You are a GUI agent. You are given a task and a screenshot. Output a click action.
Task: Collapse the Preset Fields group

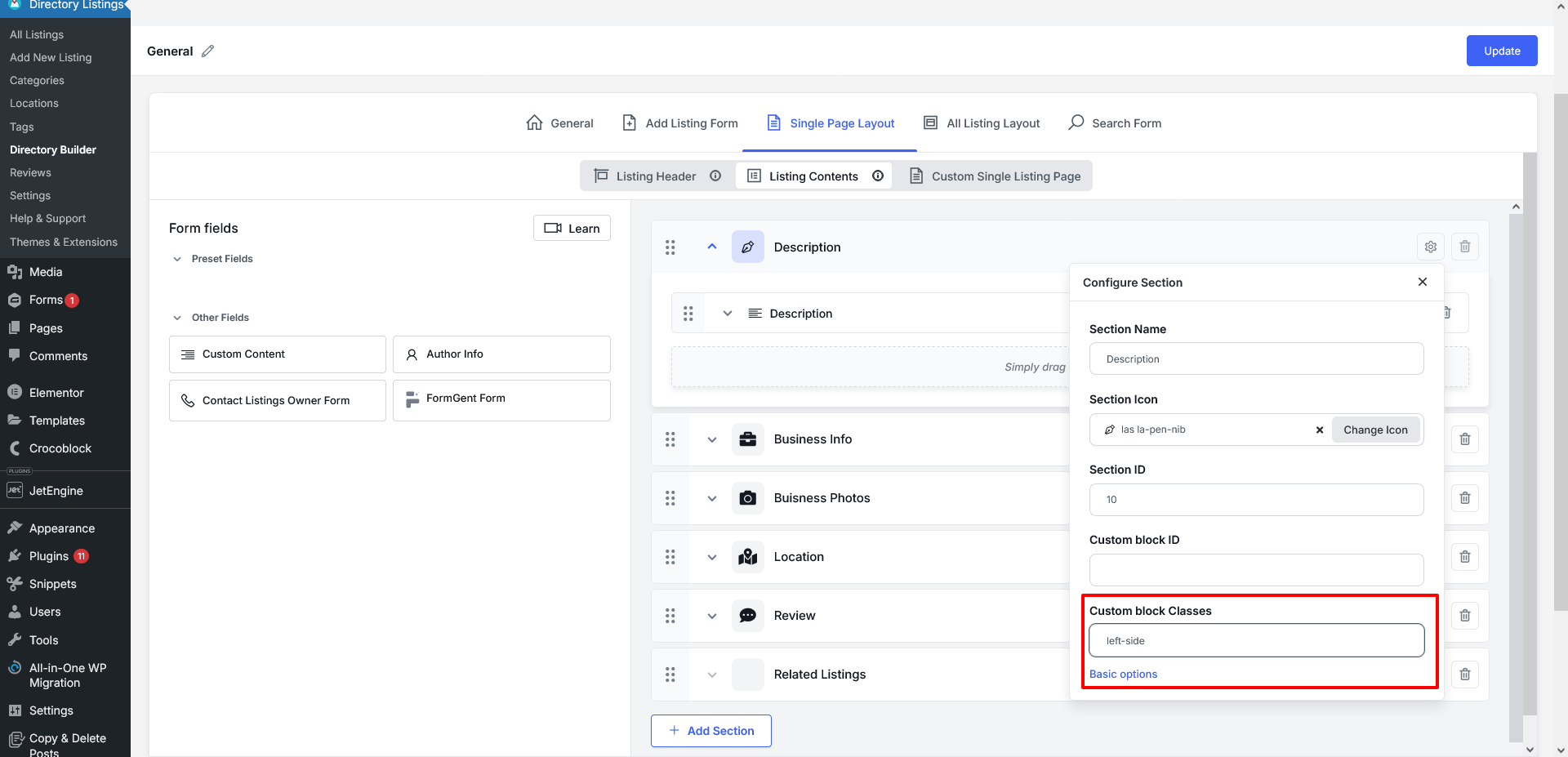point(177,259)
